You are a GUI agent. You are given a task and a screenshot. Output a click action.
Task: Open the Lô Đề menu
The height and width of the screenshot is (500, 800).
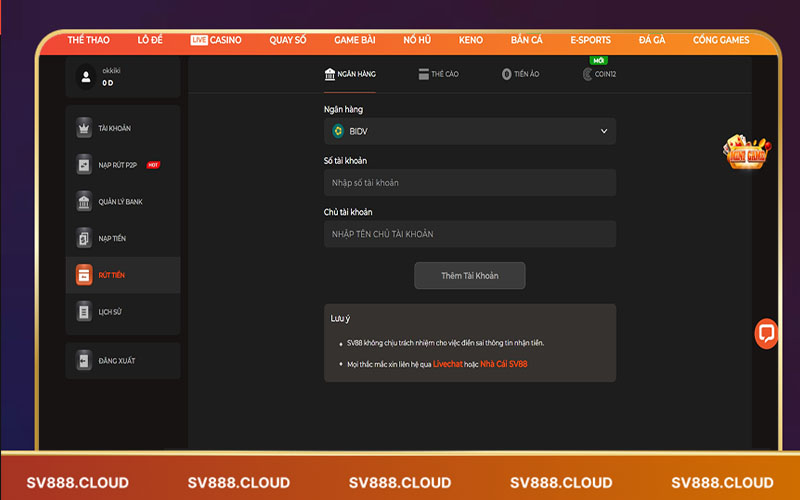150,40
